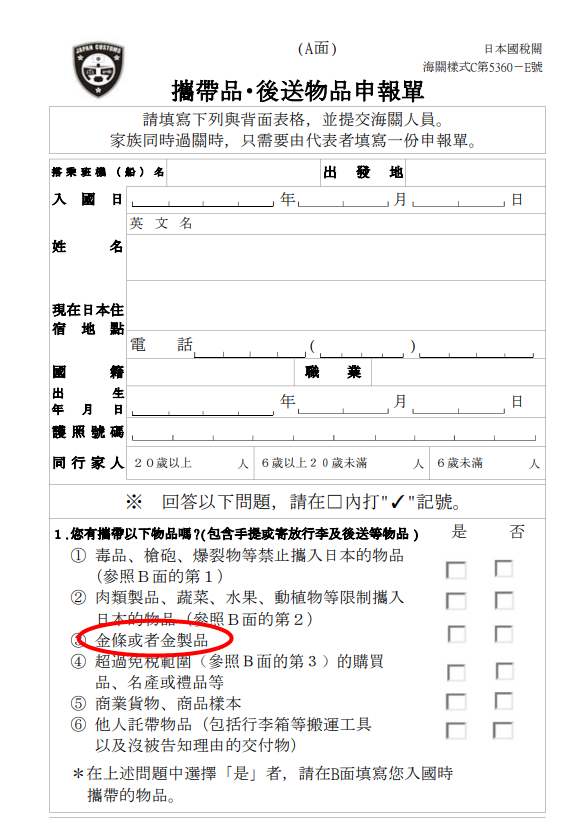Click the 英文名 name entry area

pos(336,257)
